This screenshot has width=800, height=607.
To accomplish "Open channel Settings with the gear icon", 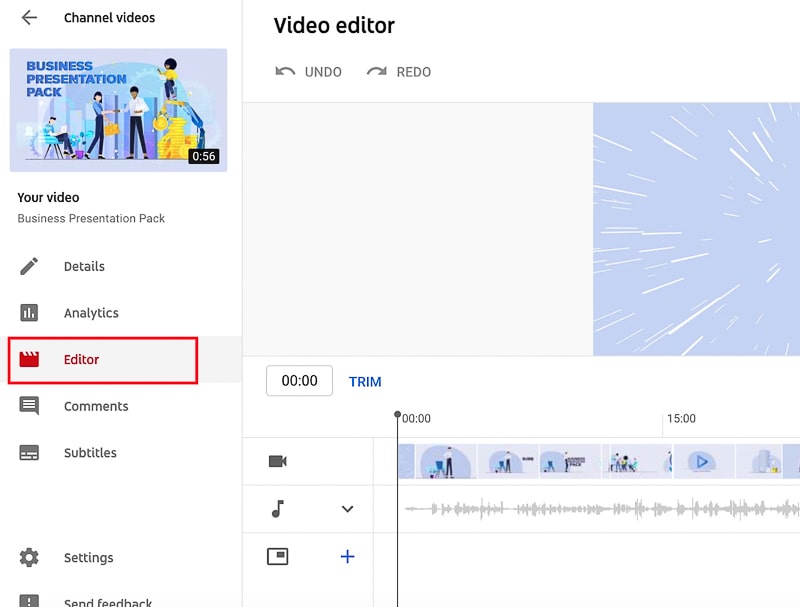I will point(29,558).
